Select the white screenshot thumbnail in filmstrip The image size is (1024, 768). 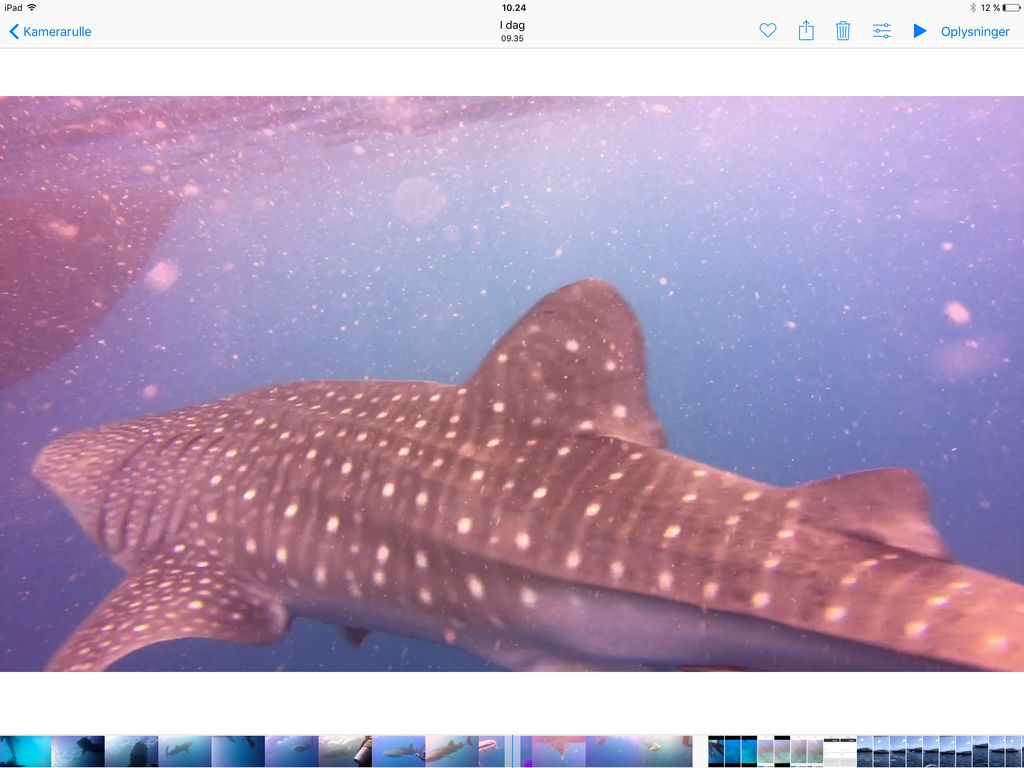click(840, 751)
